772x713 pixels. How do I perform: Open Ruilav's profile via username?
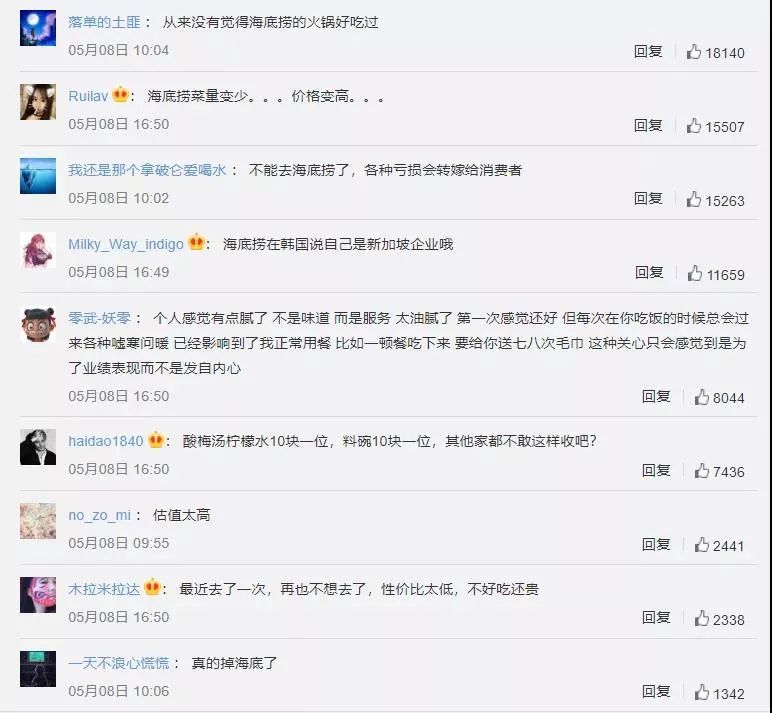click(x=88, y=96)
